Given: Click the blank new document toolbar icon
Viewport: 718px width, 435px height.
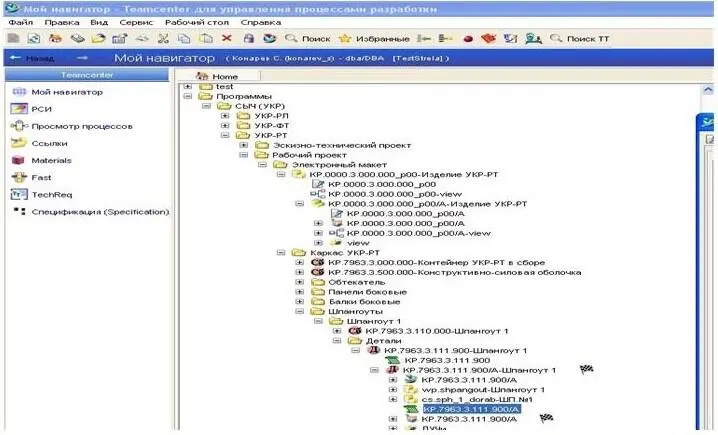Looking at the screenshot, I should tap(13, 38).
